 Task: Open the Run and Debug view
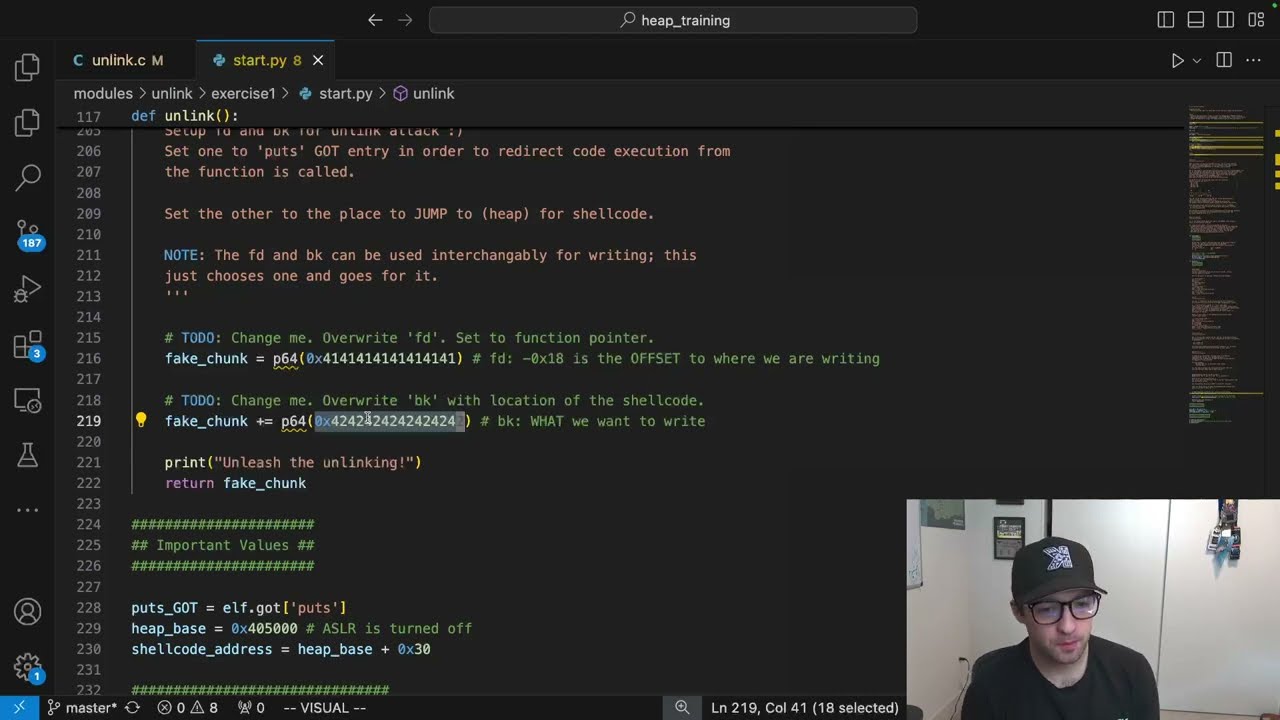coord(28,290)
